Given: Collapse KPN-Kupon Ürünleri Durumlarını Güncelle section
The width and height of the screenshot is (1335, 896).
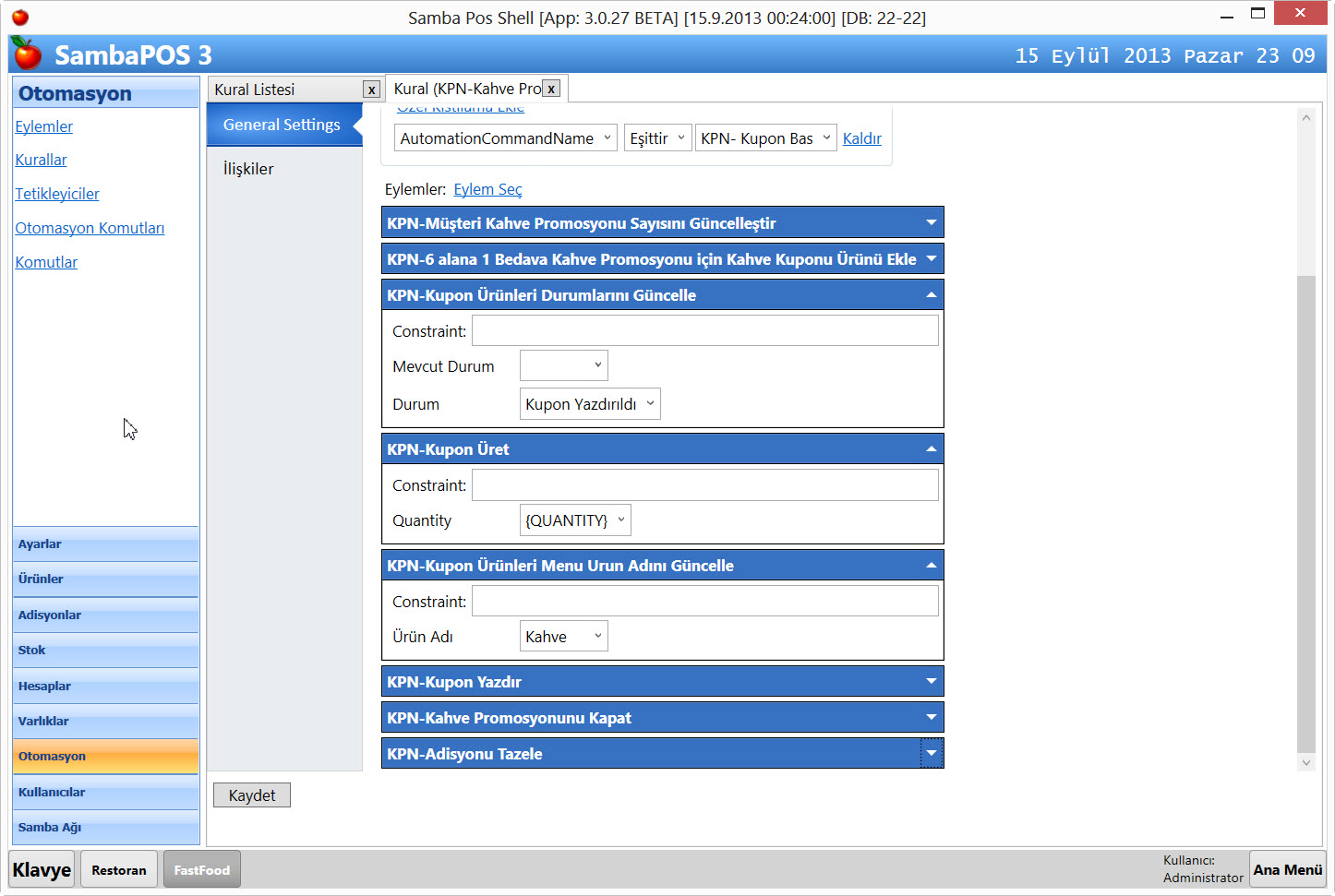Looking at the screenshot, I should pyautogui.click(x=931, y=295).
